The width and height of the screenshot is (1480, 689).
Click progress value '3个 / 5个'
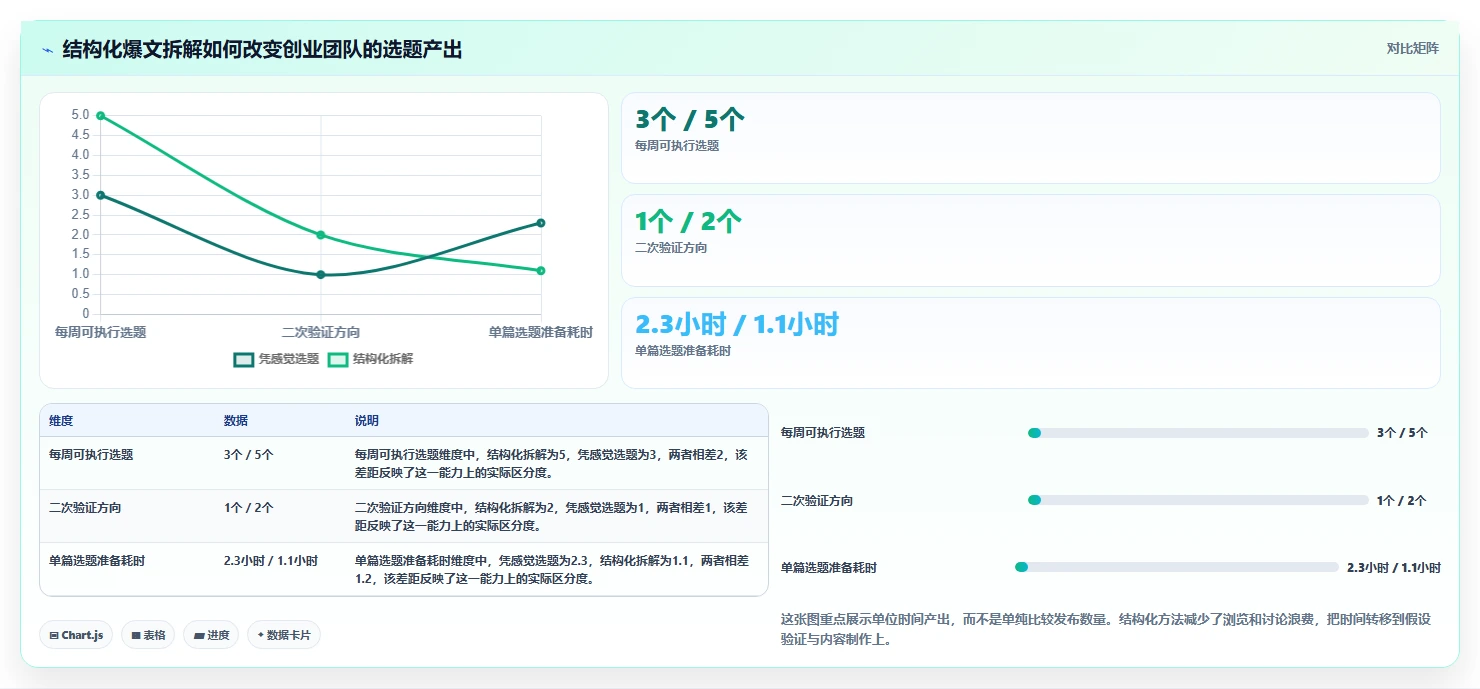point(1402,433)
